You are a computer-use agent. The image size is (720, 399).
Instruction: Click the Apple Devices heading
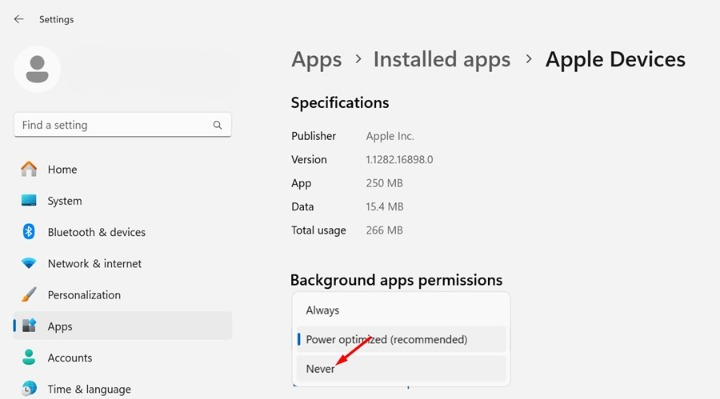click(615, 60)
